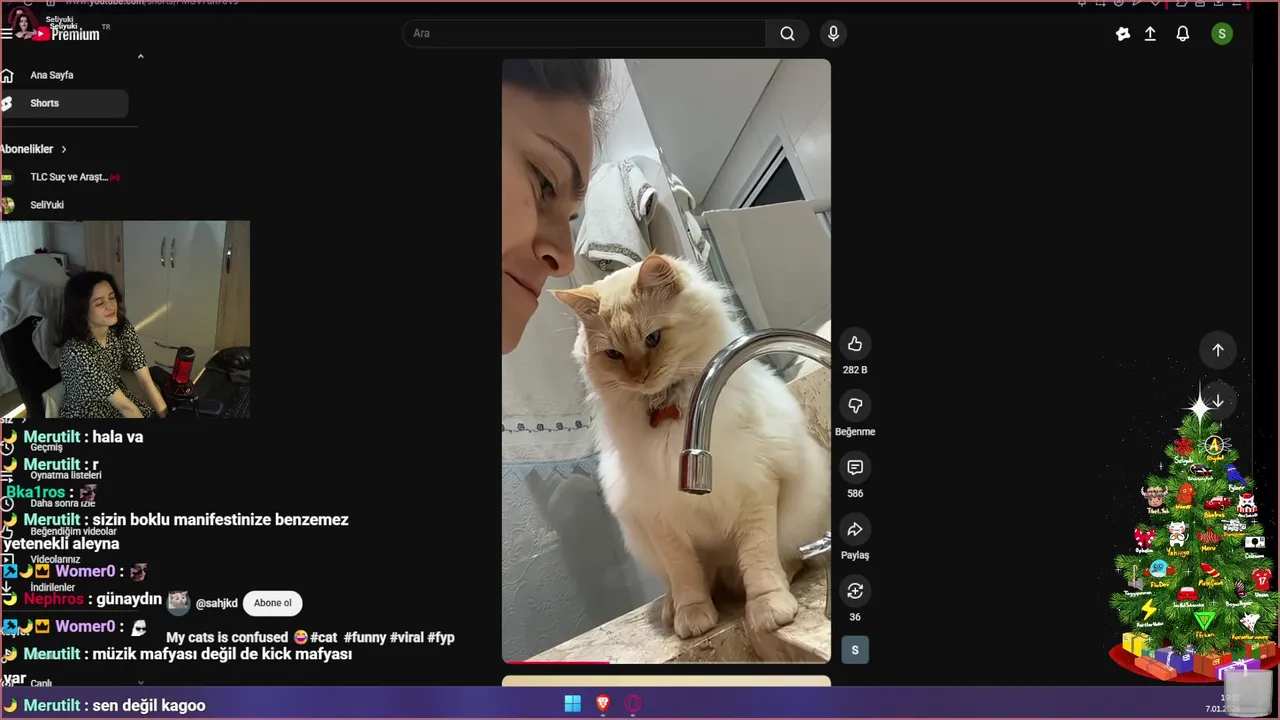This screenshot has height=720, width=1280.
Task: Open the create sparkle icon in header
Action: tap(1123, 34)
